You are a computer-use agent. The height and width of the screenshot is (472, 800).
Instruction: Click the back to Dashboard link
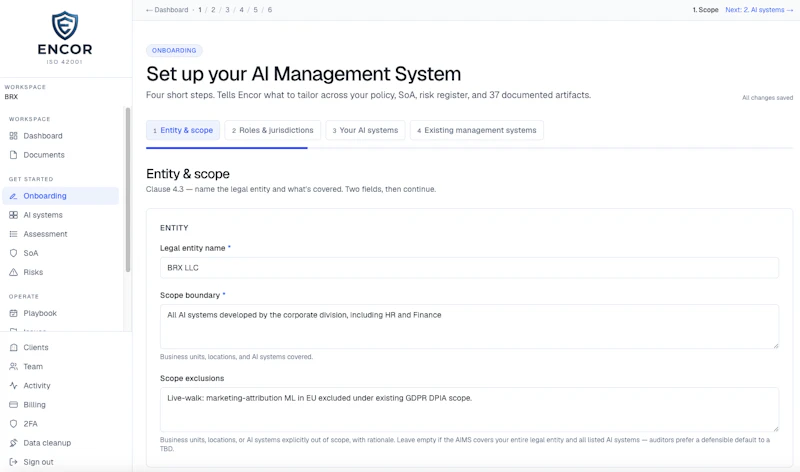pyautogui.click(x=167, y=10)
